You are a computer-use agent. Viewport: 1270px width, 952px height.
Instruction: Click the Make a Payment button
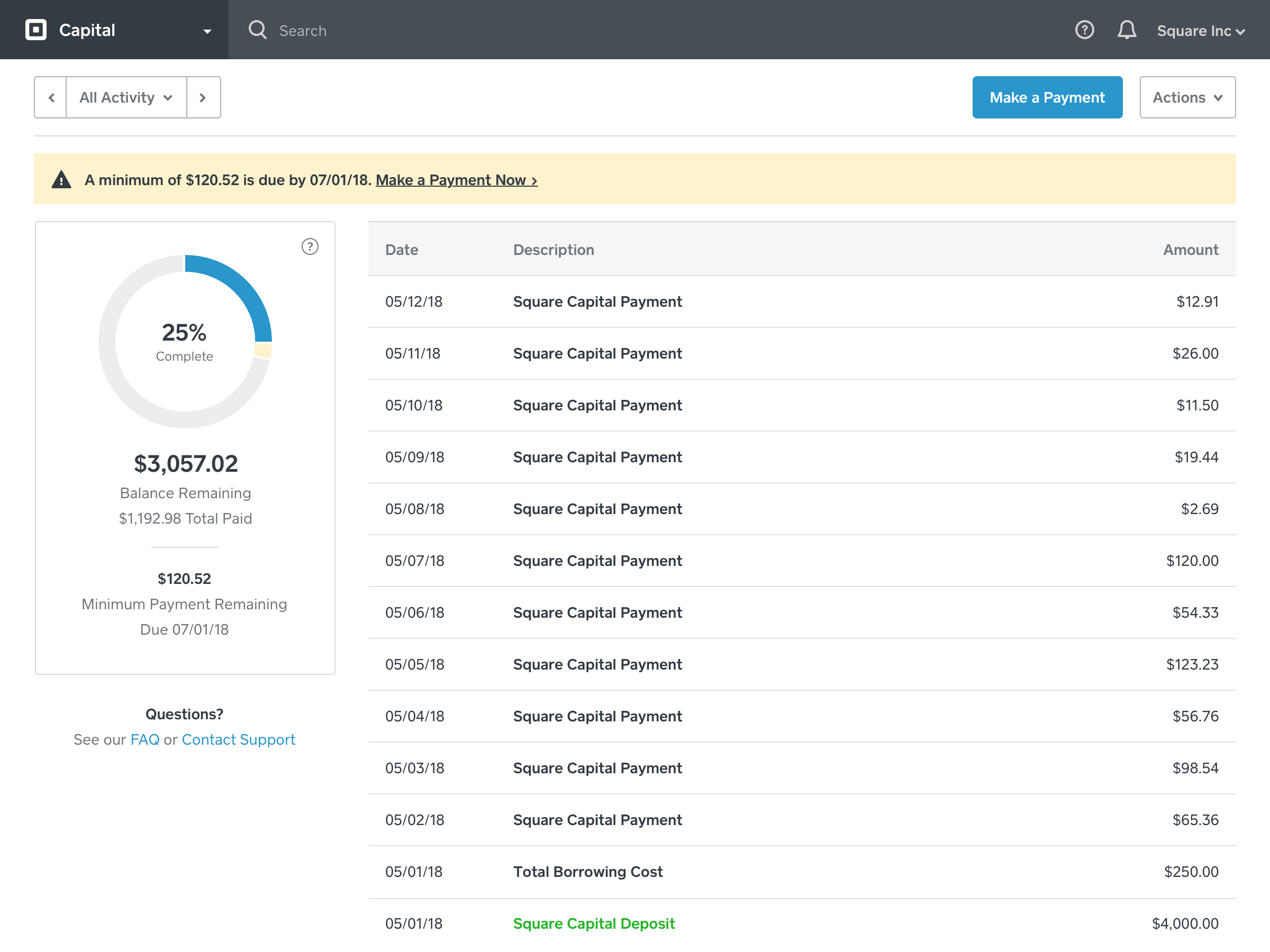point(1047,97)
